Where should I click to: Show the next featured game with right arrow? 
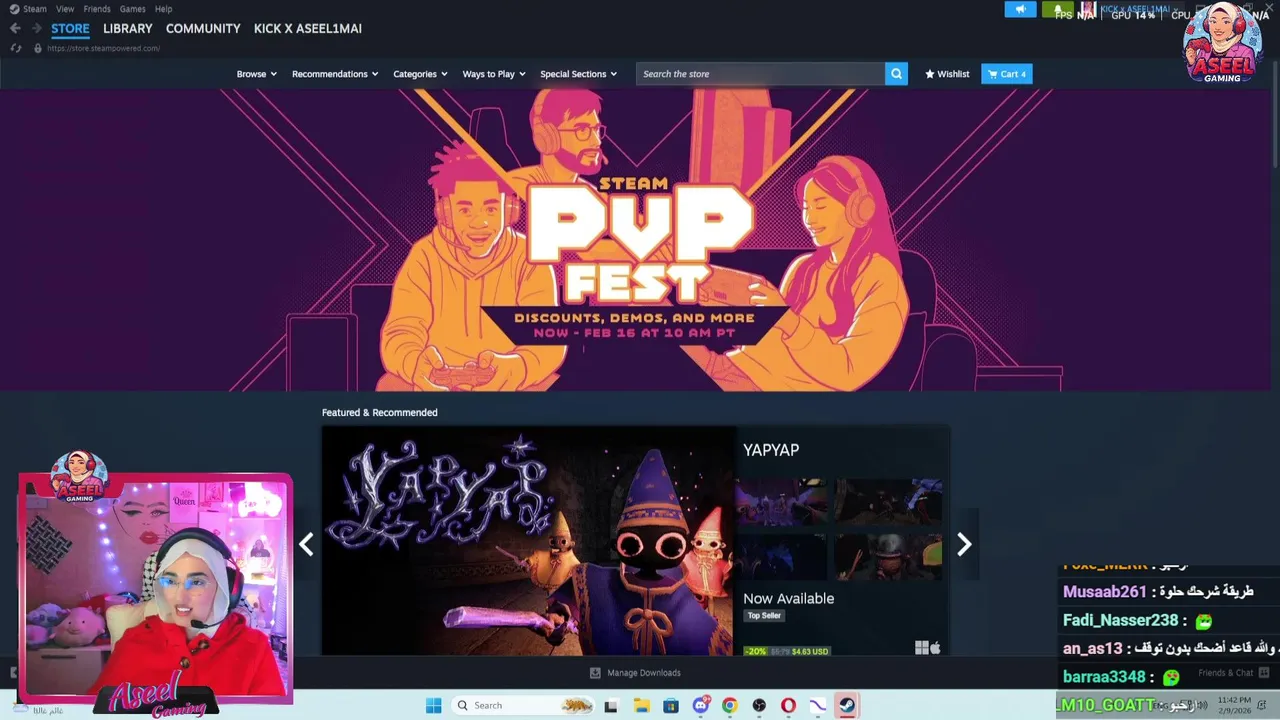click(964, 544)
